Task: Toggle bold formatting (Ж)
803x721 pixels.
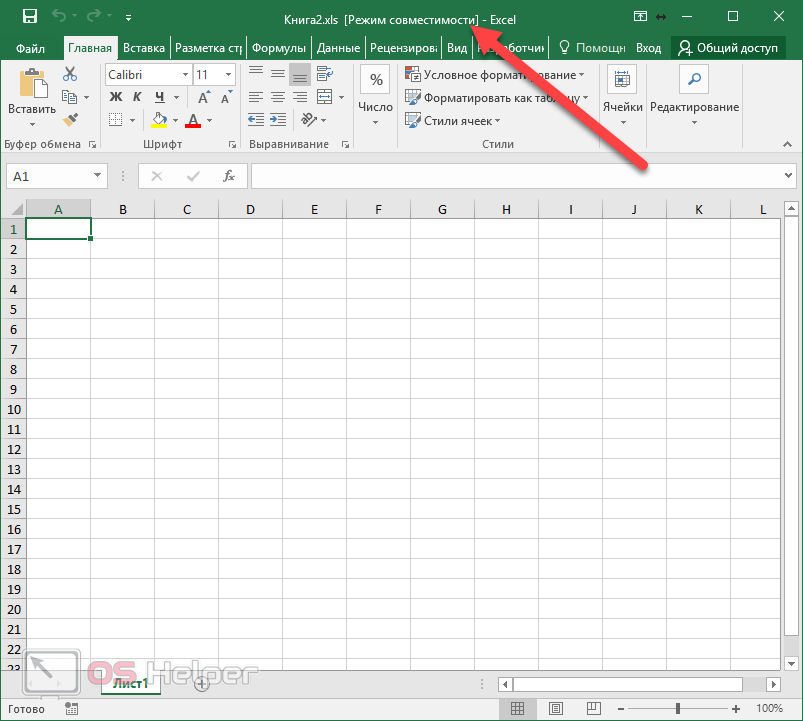Action: point(115,97)
